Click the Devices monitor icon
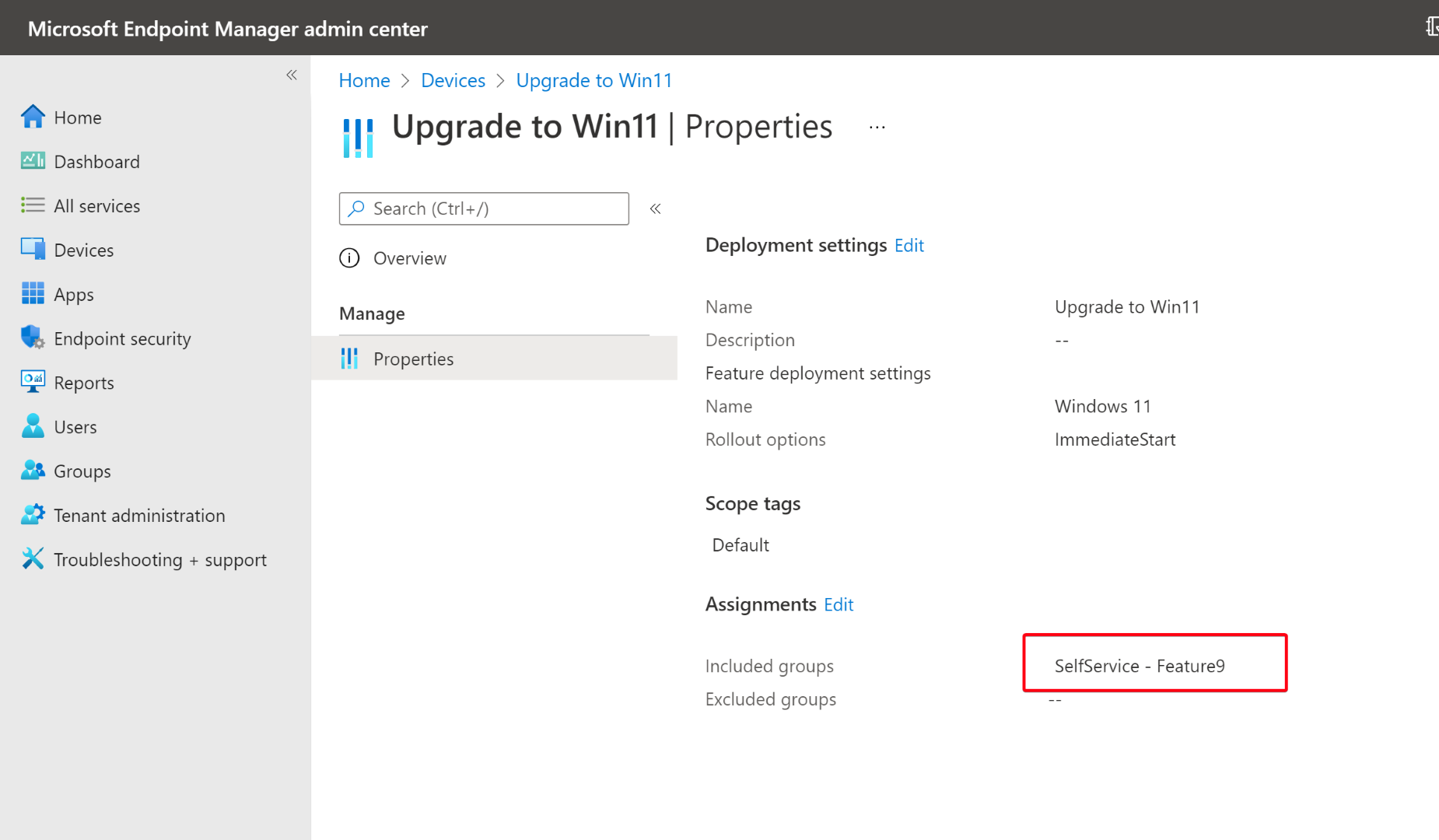The width and height of the screenshot is (1439, 840). [x=33, y=250]
